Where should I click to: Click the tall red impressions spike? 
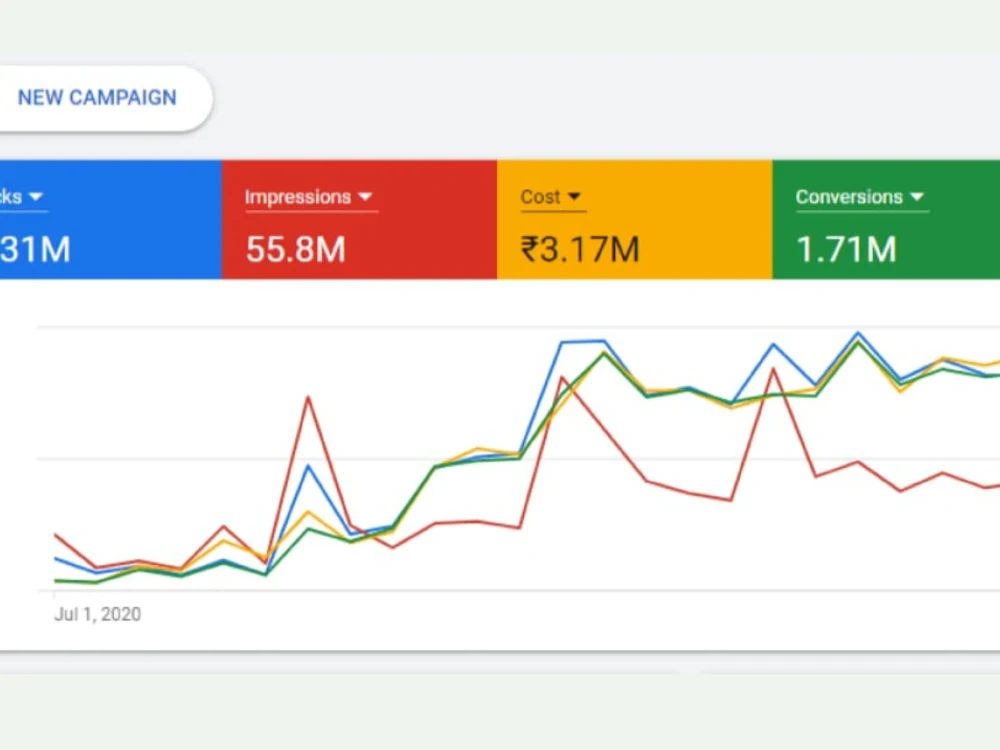coord(309,397)
